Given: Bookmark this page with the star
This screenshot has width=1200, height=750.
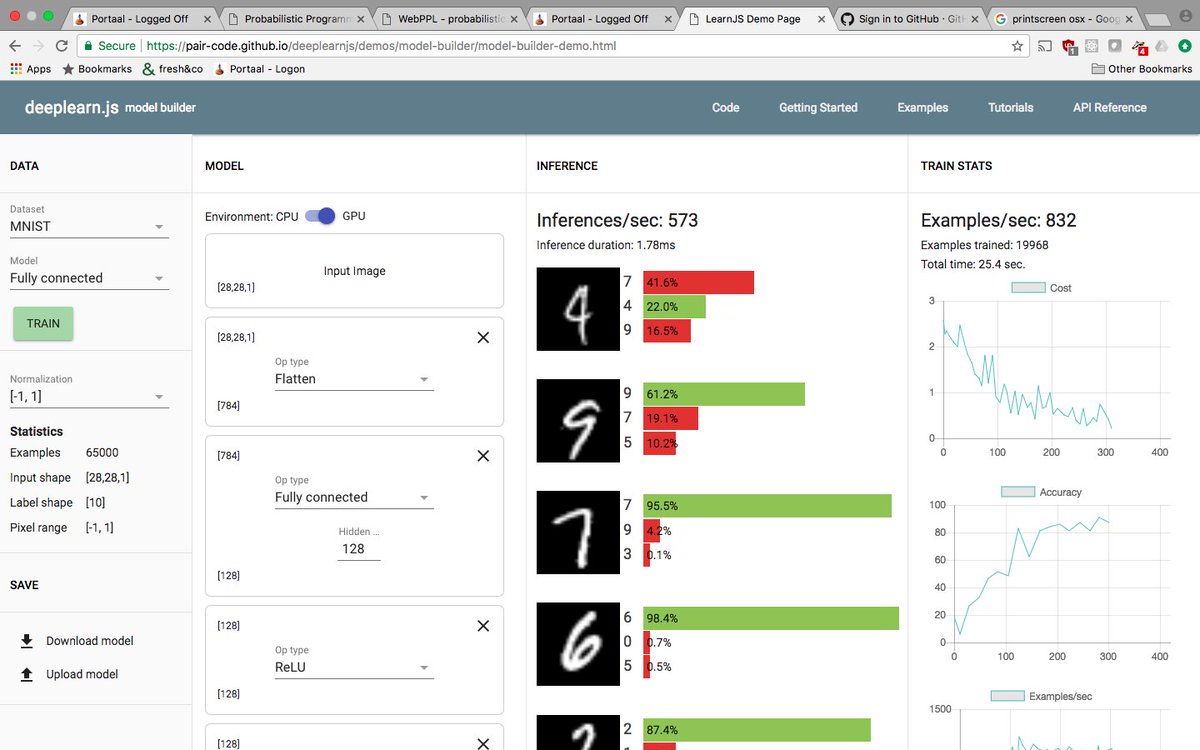Looking at the screenshot, I should click(1017, 46).
